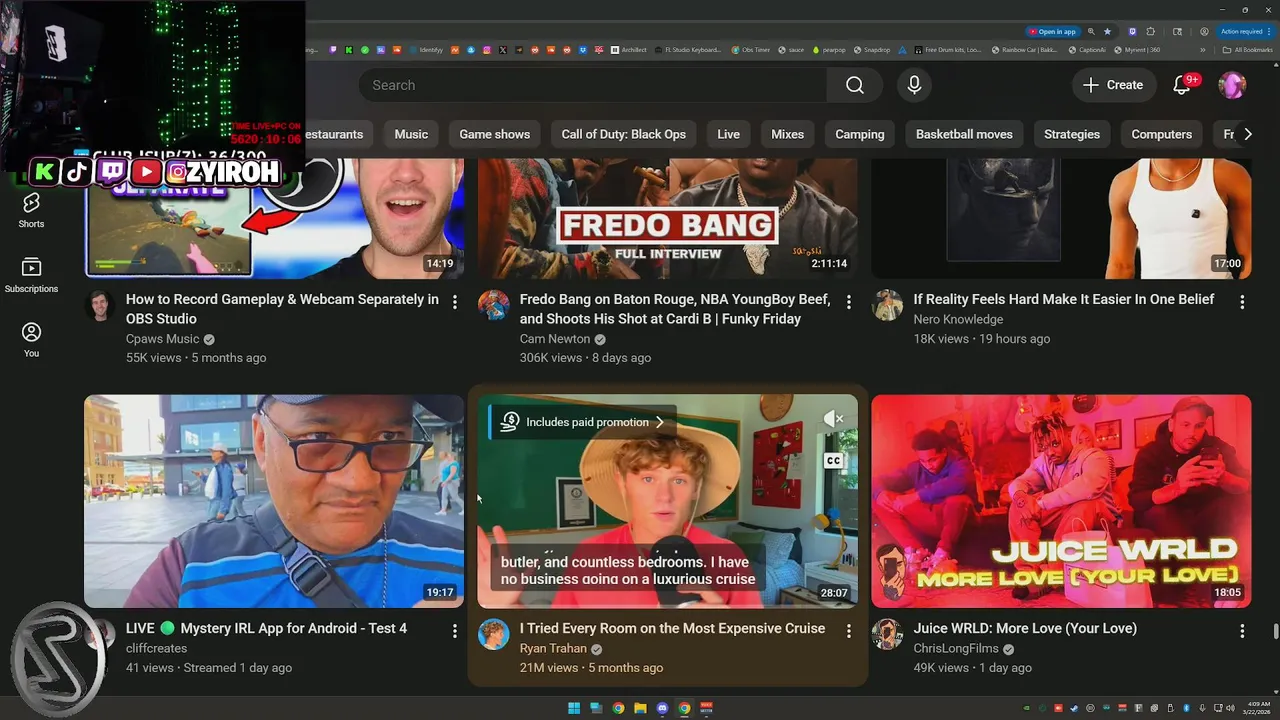Screen dimensions: 1280x720
Task: Expand the paid promotion notice
Action: click(583, 422)
